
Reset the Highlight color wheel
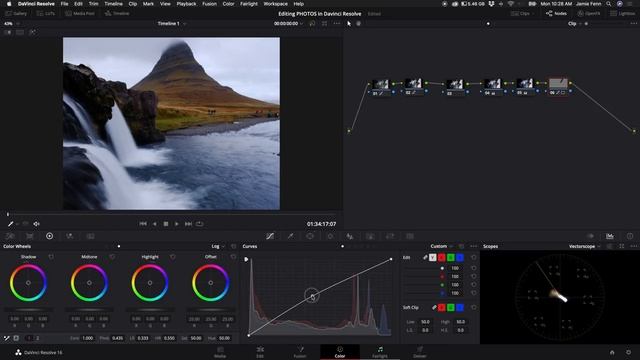coord(173,257)
